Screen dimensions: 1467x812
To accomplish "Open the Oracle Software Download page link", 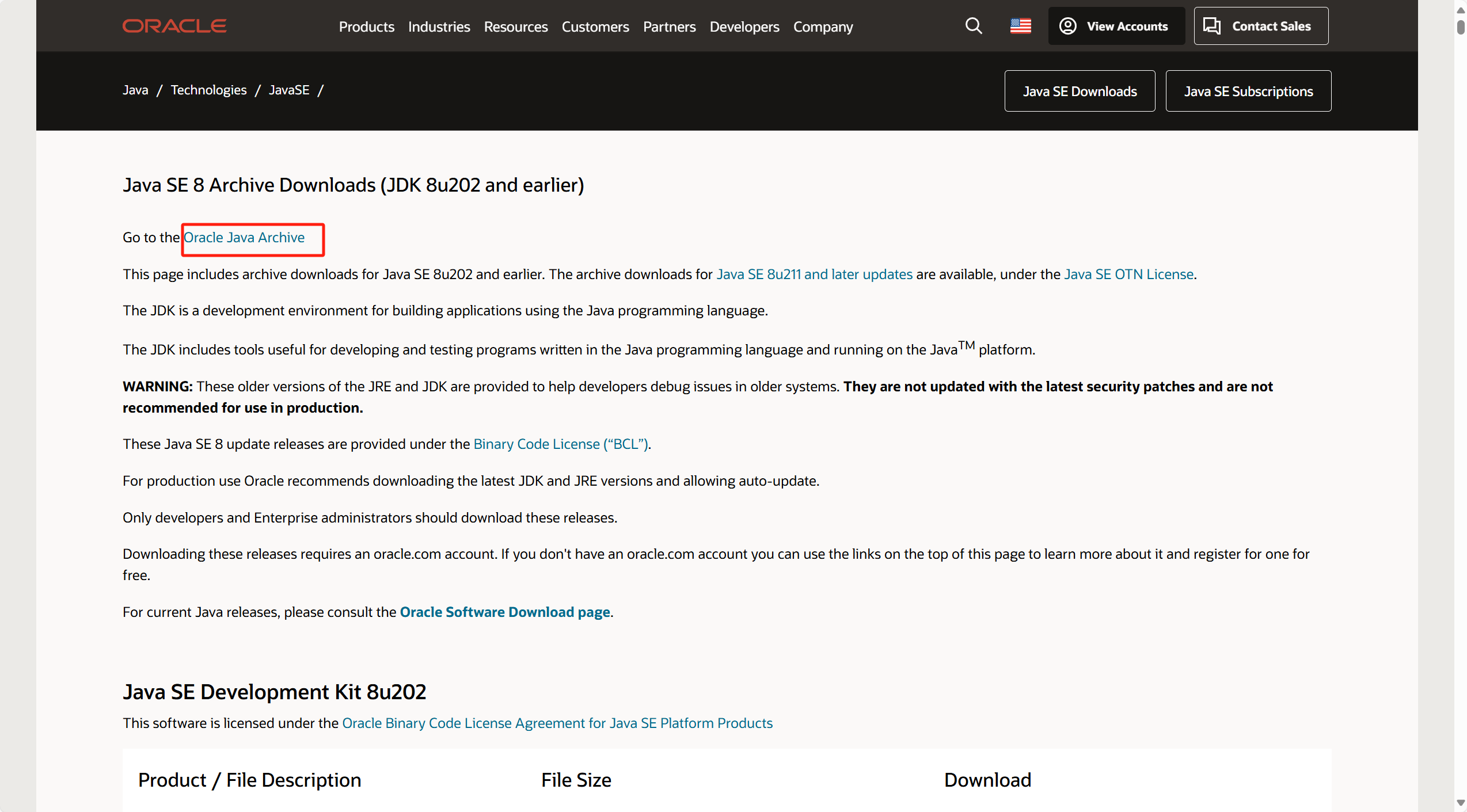I will [x=505, y=612].
